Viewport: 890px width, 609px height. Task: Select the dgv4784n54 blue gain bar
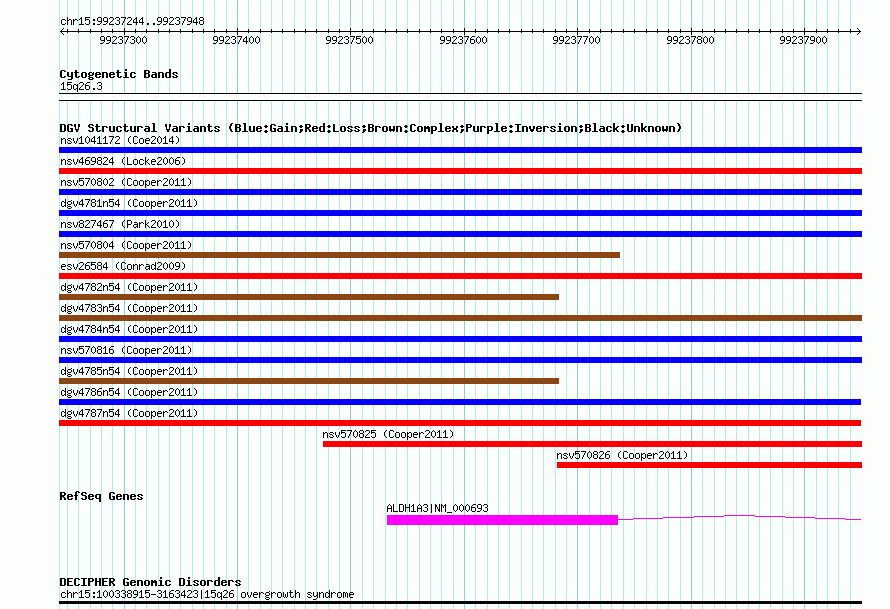pos(460,339)
